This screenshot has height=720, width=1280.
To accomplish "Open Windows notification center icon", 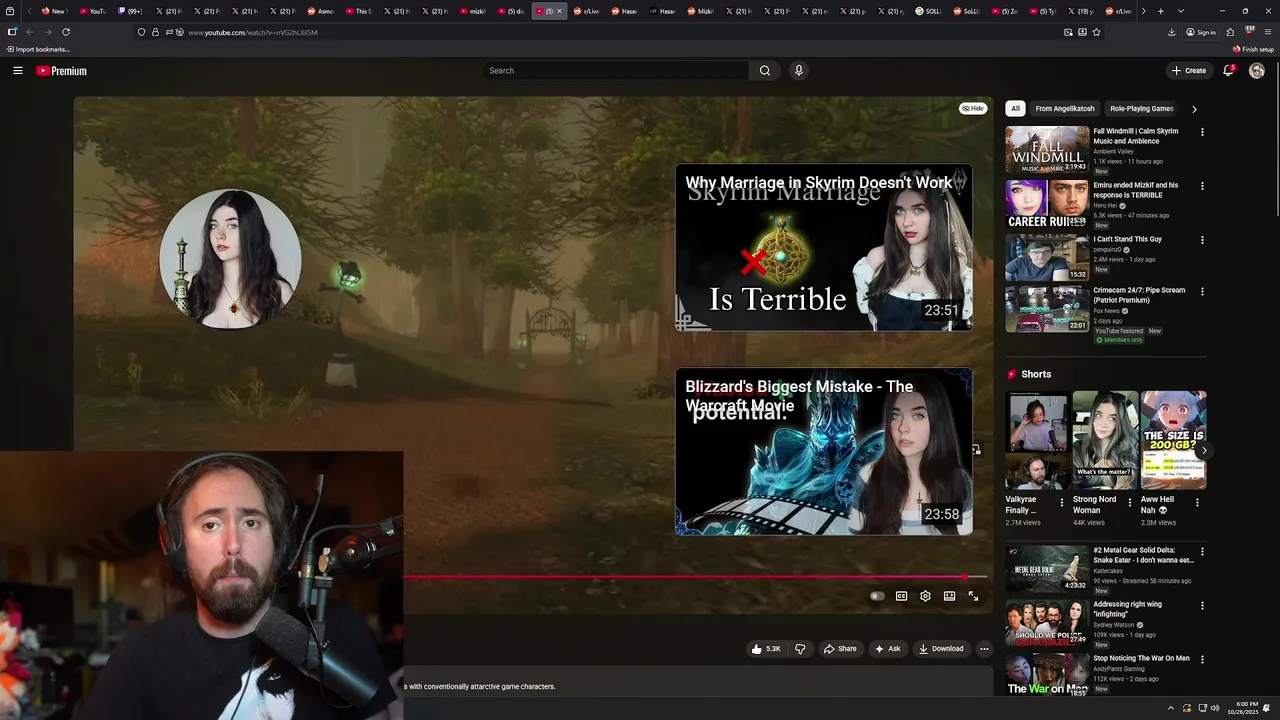I will [1266, 708].
